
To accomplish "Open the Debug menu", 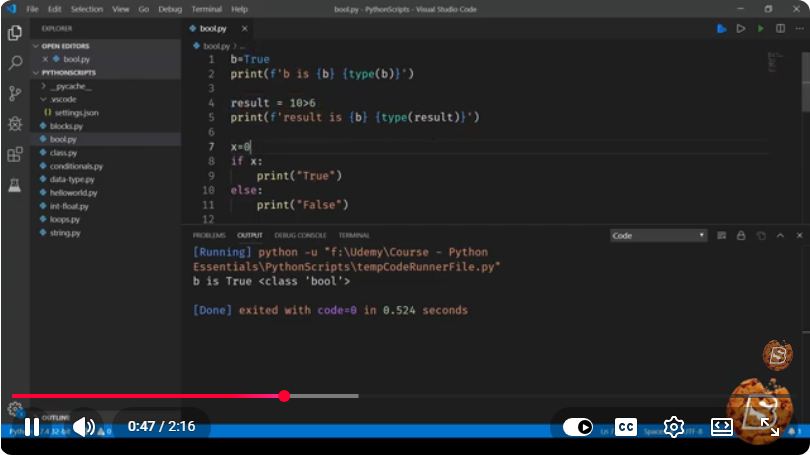I will [170, 9].
